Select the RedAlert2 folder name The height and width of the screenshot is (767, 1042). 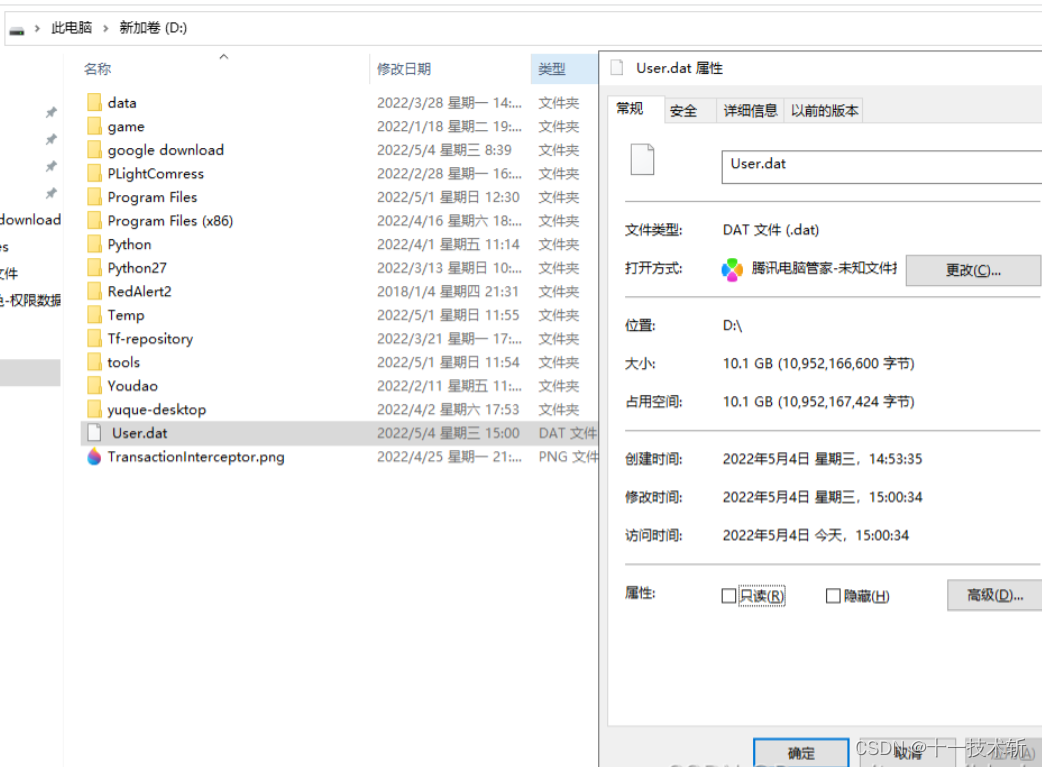[x=140, y=291]
